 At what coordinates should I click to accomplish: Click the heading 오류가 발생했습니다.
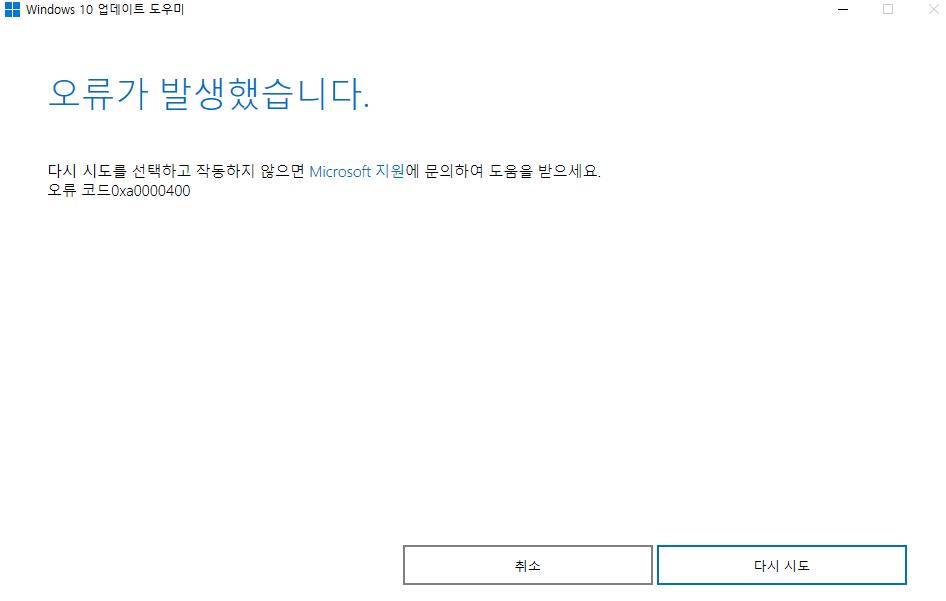point(209,95)
